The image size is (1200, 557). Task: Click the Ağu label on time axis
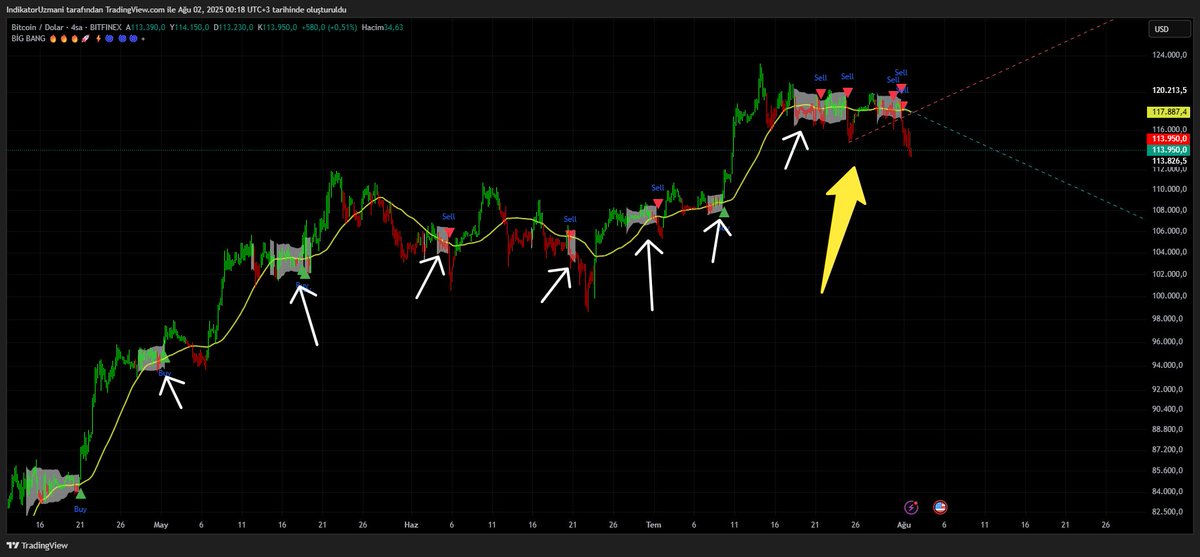pyautogui.click(x=903, y=524)
